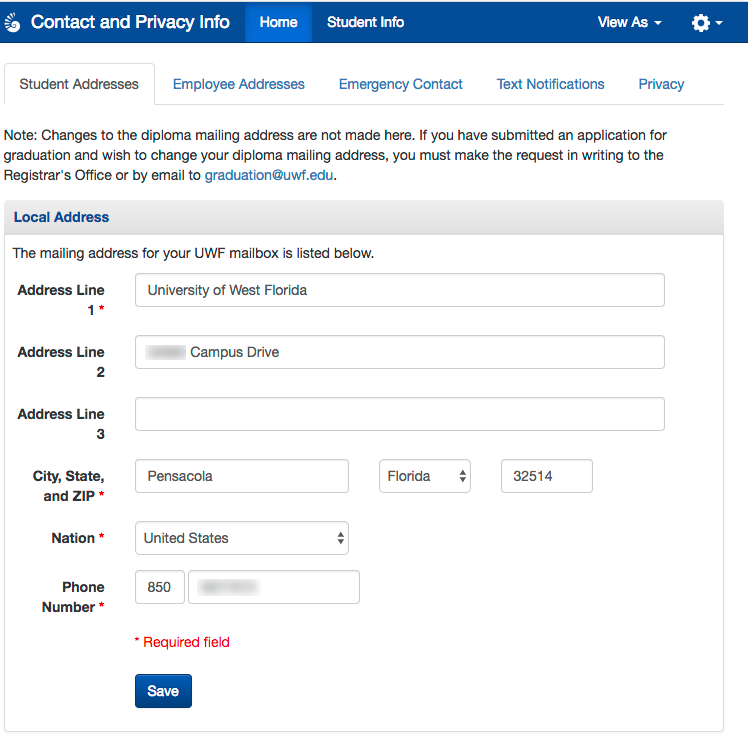Viewport: 748px width, 741px height.
Task: Open the Privacy tab
Action: [661, 84]
